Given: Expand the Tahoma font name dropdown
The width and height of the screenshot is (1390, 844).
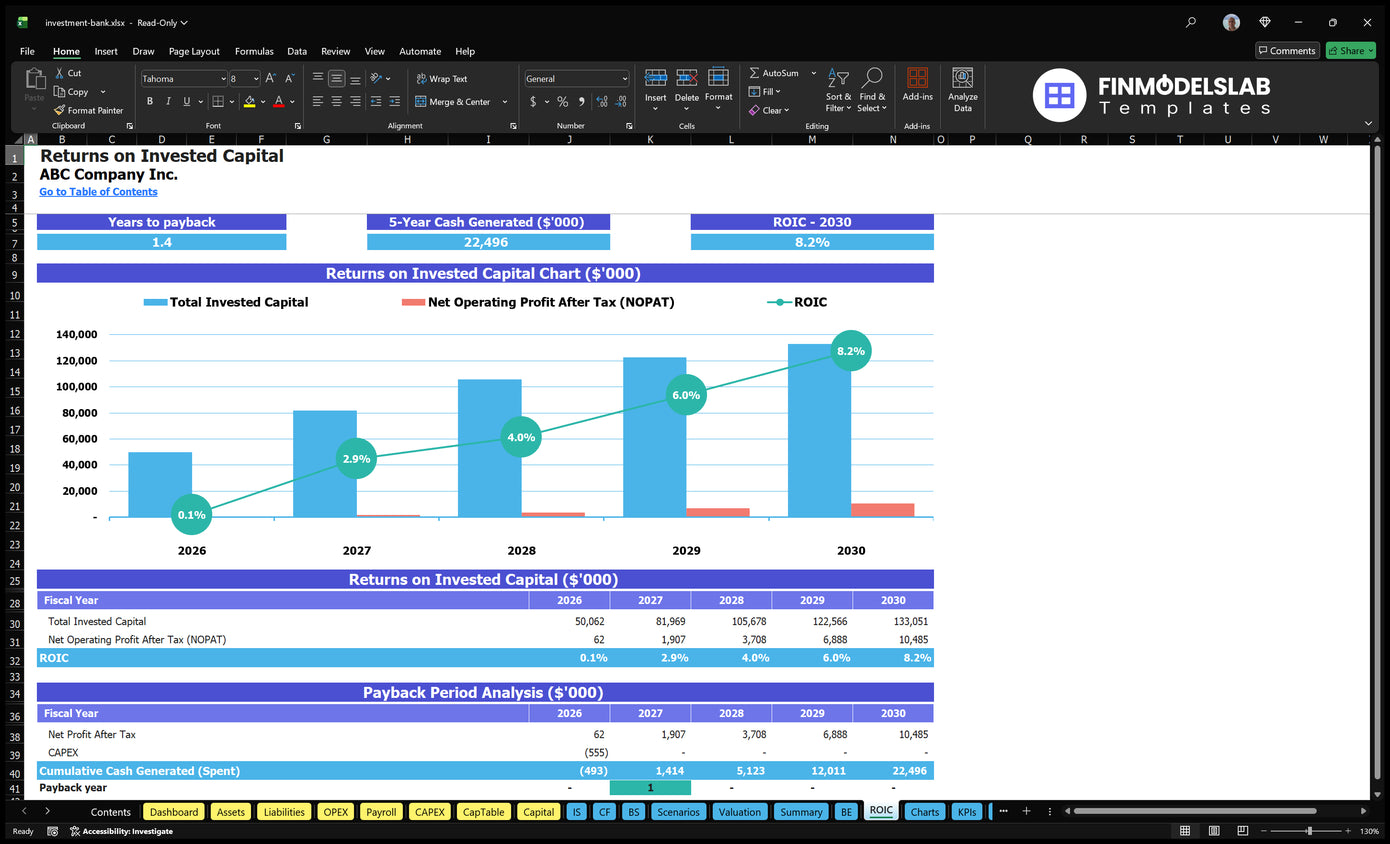Looking at the screenshot, I should tap(222, 79).
